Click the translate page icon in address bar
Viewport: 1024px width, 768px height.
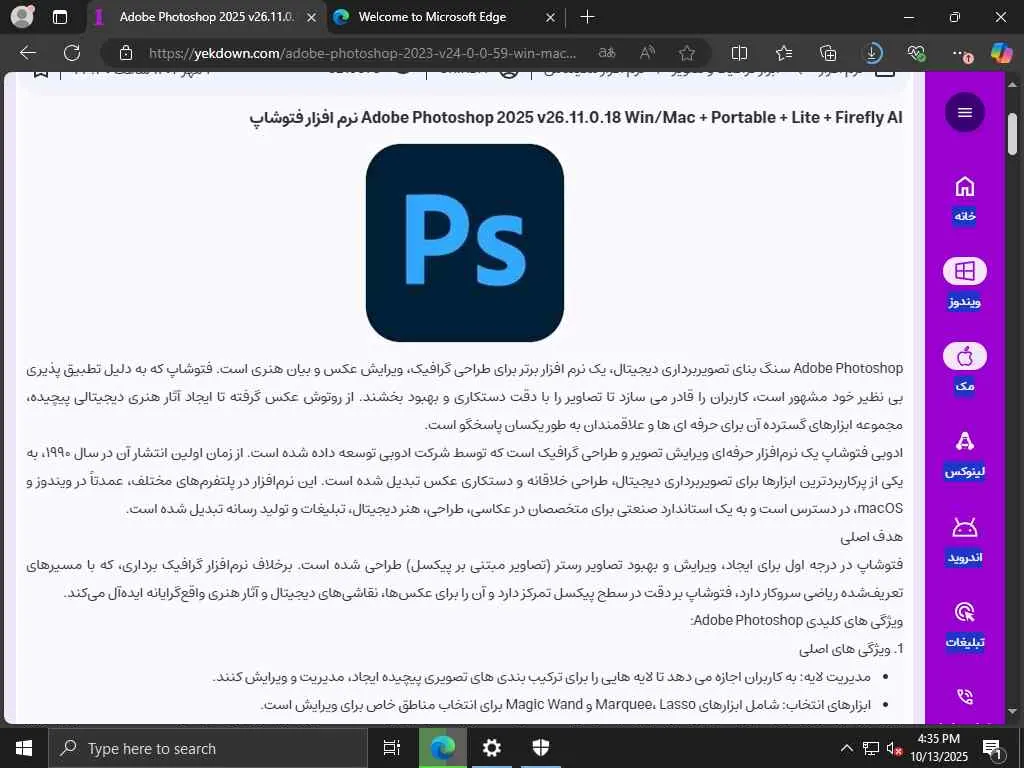(607, 53)
